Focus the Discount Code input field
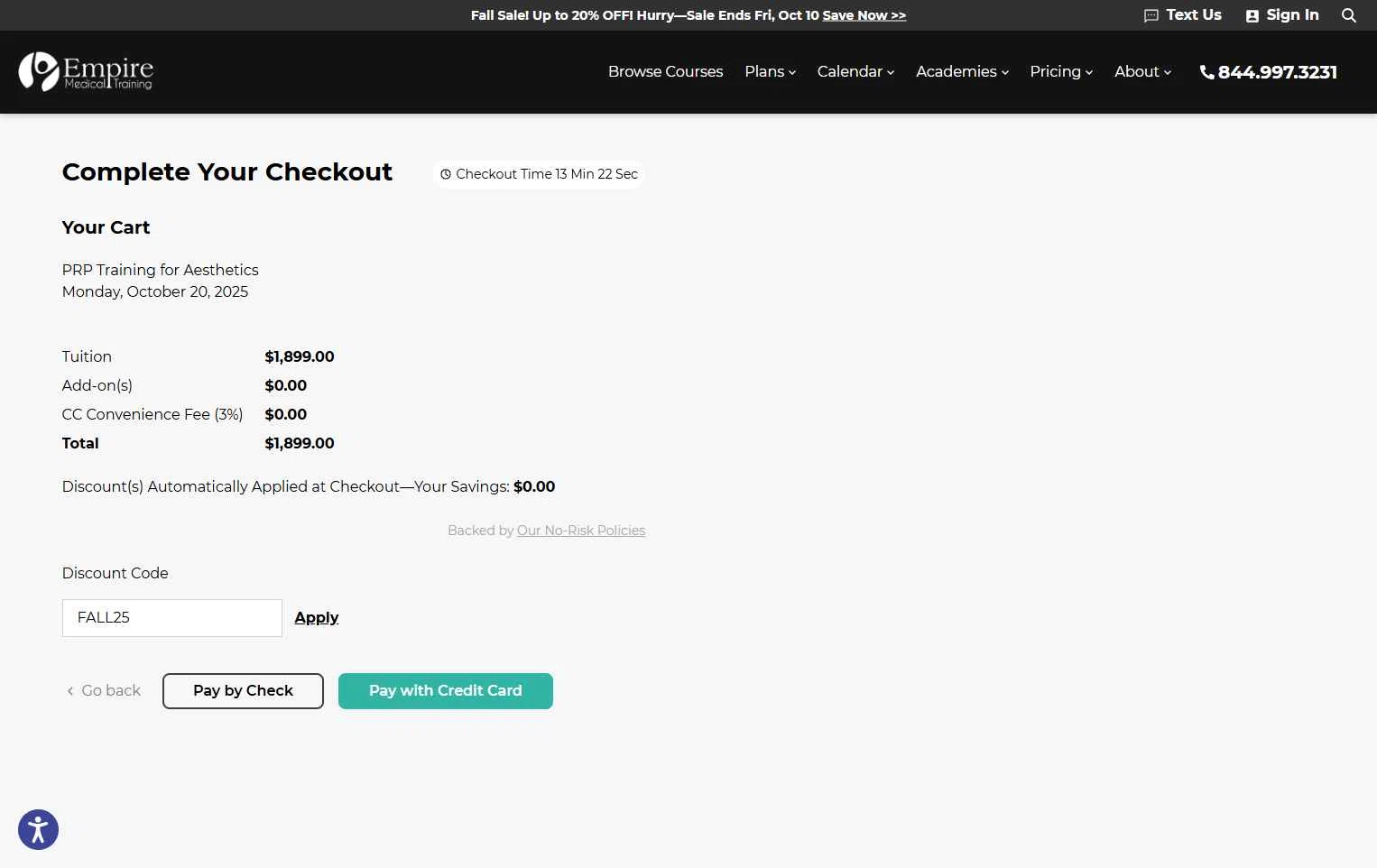Viewport: 1377px width, 868px height. coord(172,618)
